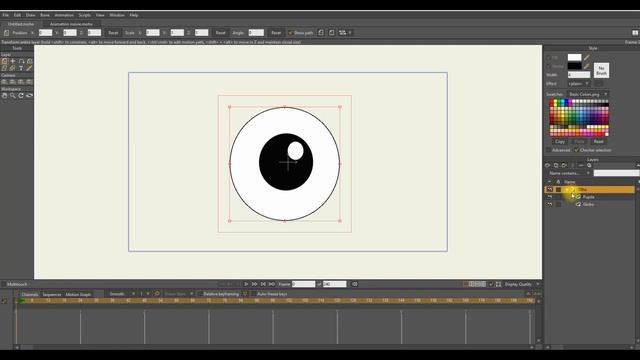Open the Effect dropdown in Style panel
640x360 pixels.
point(579,83)
